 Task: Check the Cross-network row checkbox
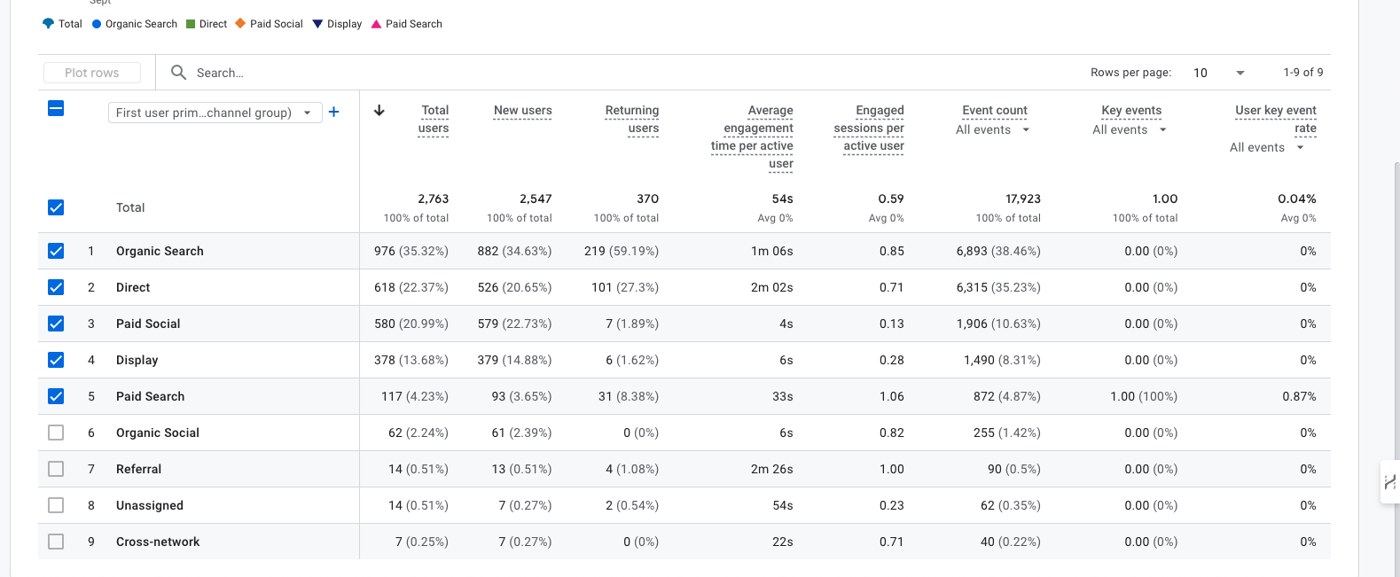coord(56,541)
